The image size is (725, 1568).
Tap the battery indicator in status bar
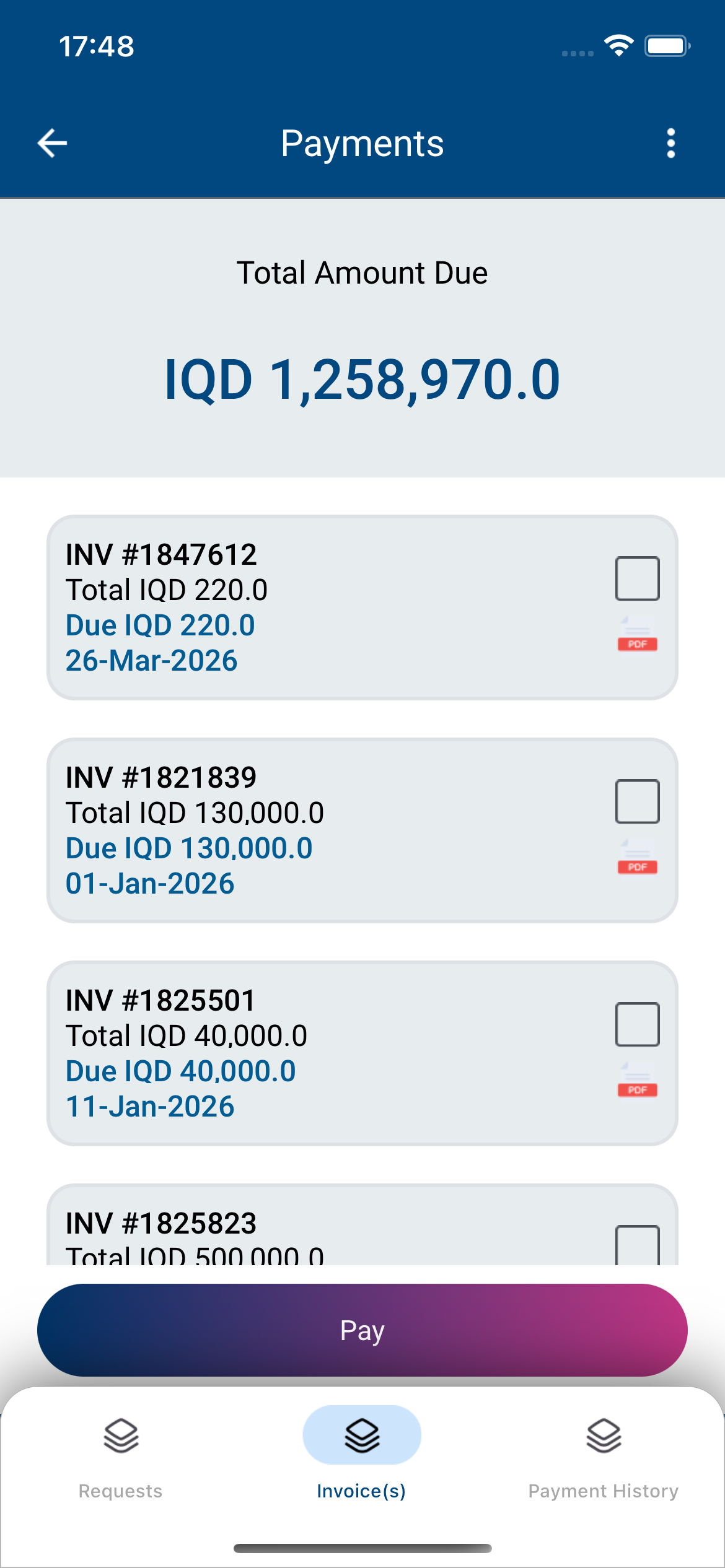[667, 46]
